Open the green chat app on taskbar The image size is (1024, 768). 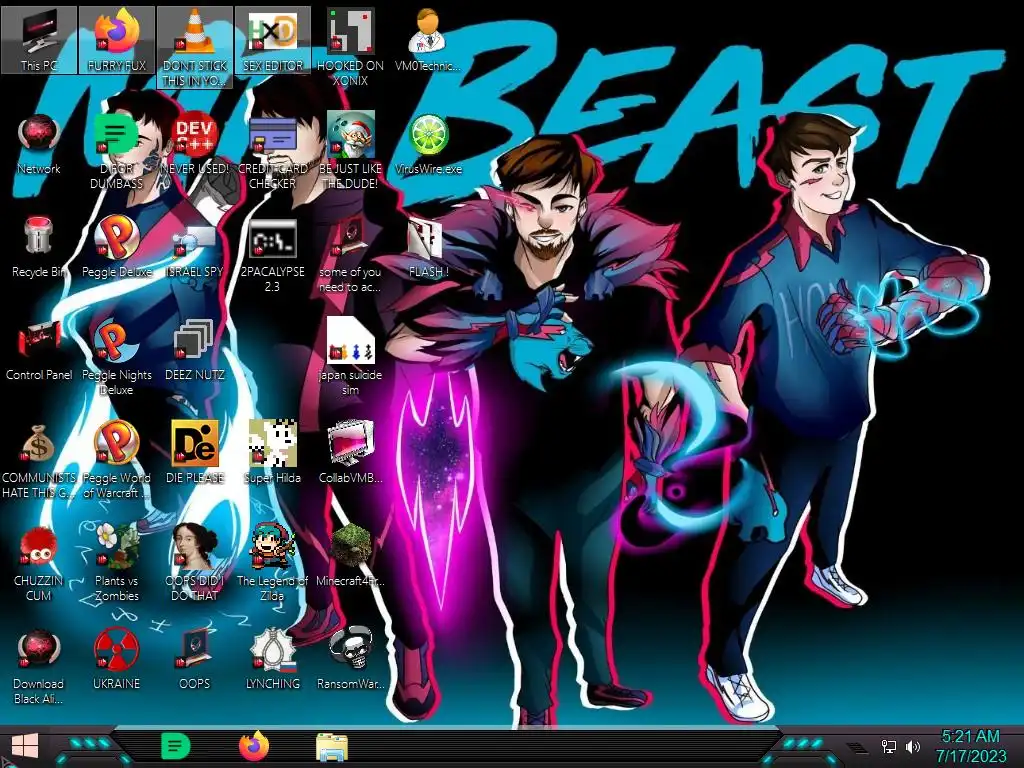175,746
